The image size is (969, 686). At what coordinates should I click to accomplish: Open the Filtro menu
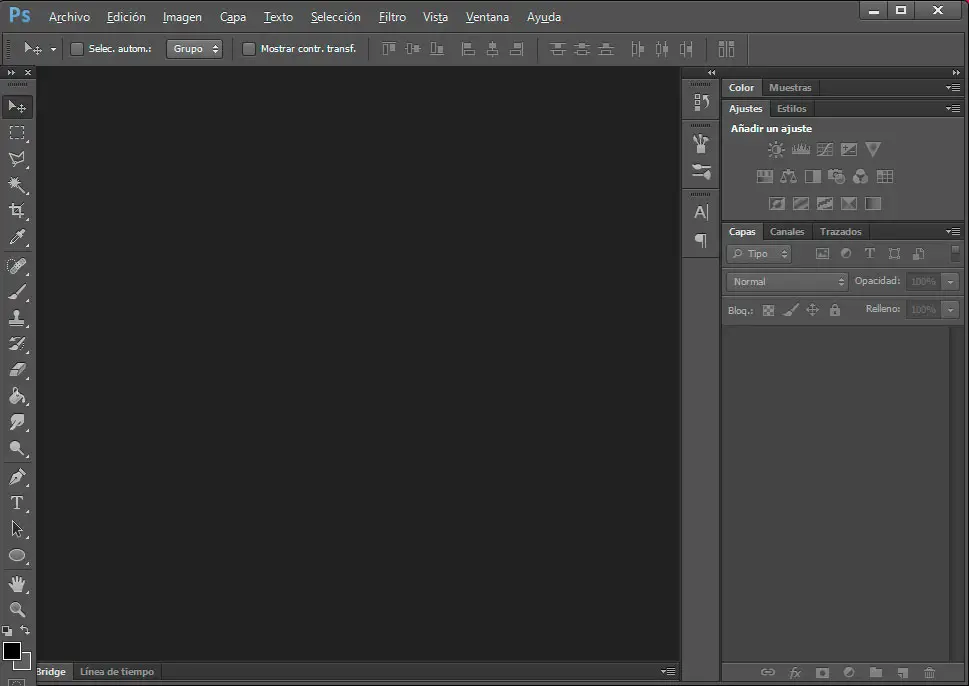click(x=392, y=17)
